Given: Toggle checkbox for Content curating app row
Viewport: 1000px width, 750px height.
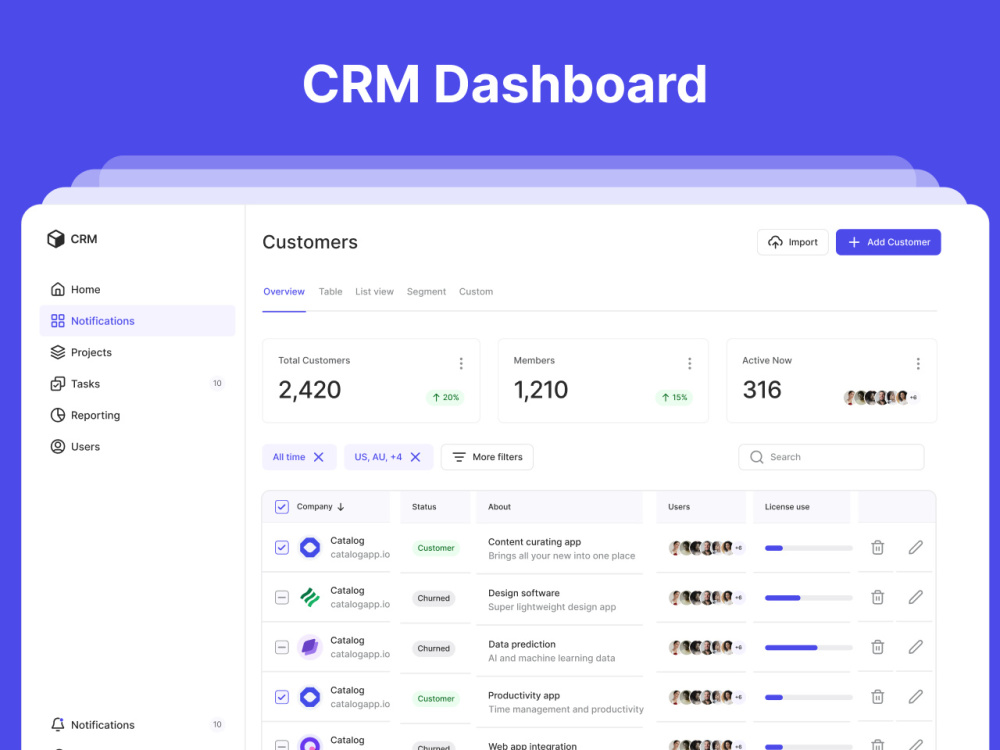Looking at the screenshot, I should [282, 548].
